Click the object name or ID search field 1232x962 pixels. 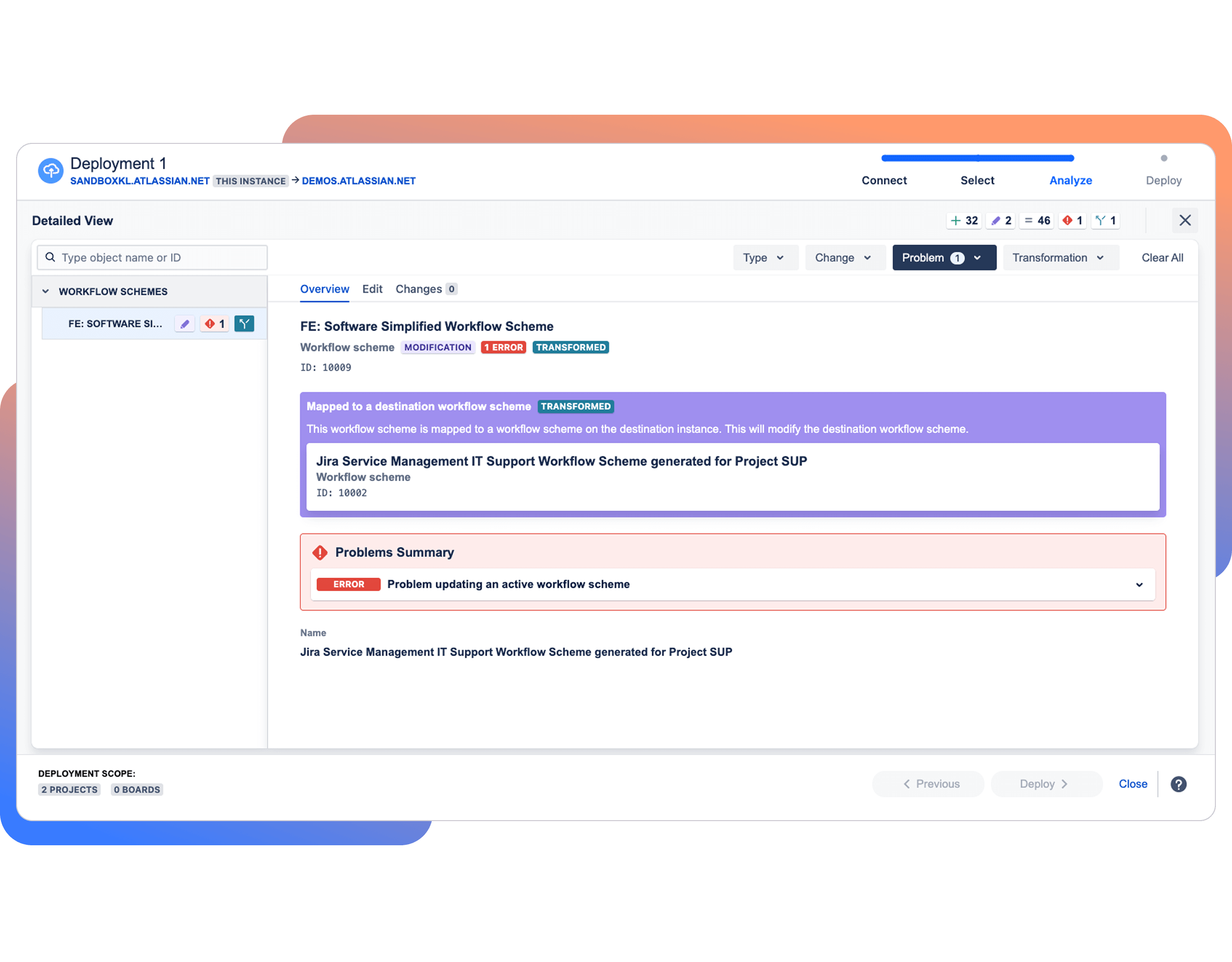click(152, 258)
